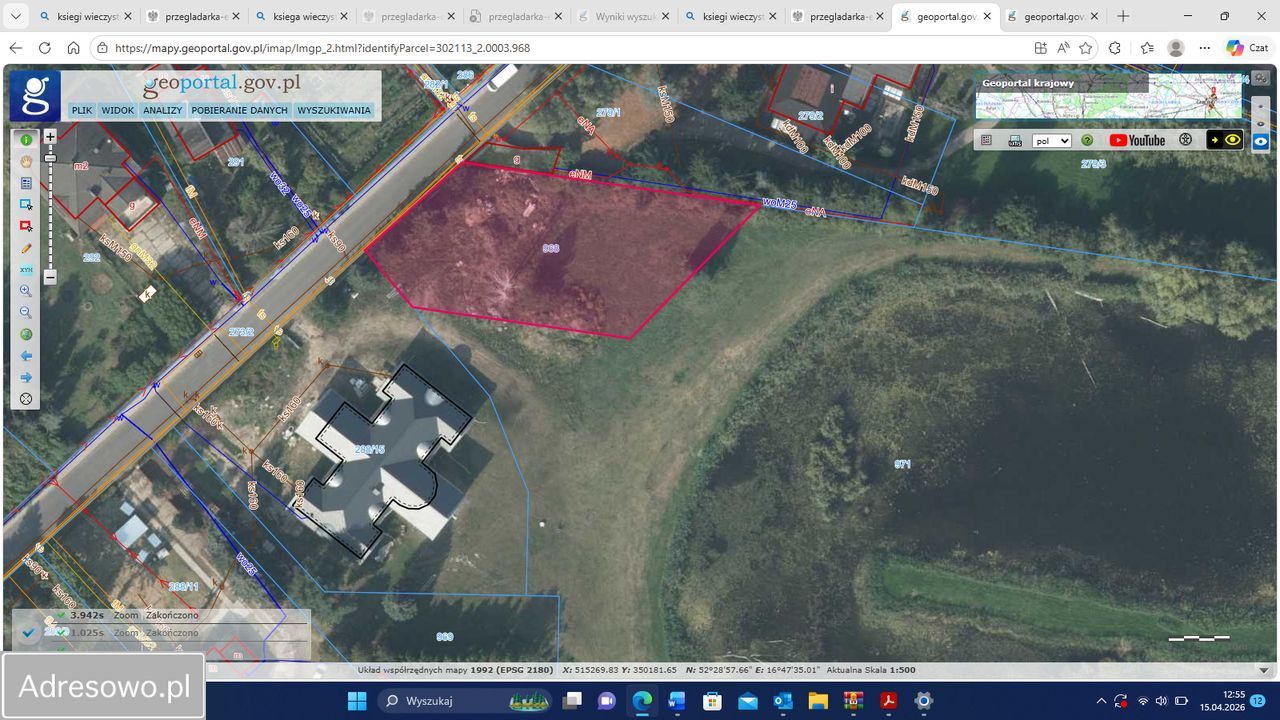The height and width of the screenshot is (720, 1280).
Task: Go back in the browser
Action: coord(16,48)
